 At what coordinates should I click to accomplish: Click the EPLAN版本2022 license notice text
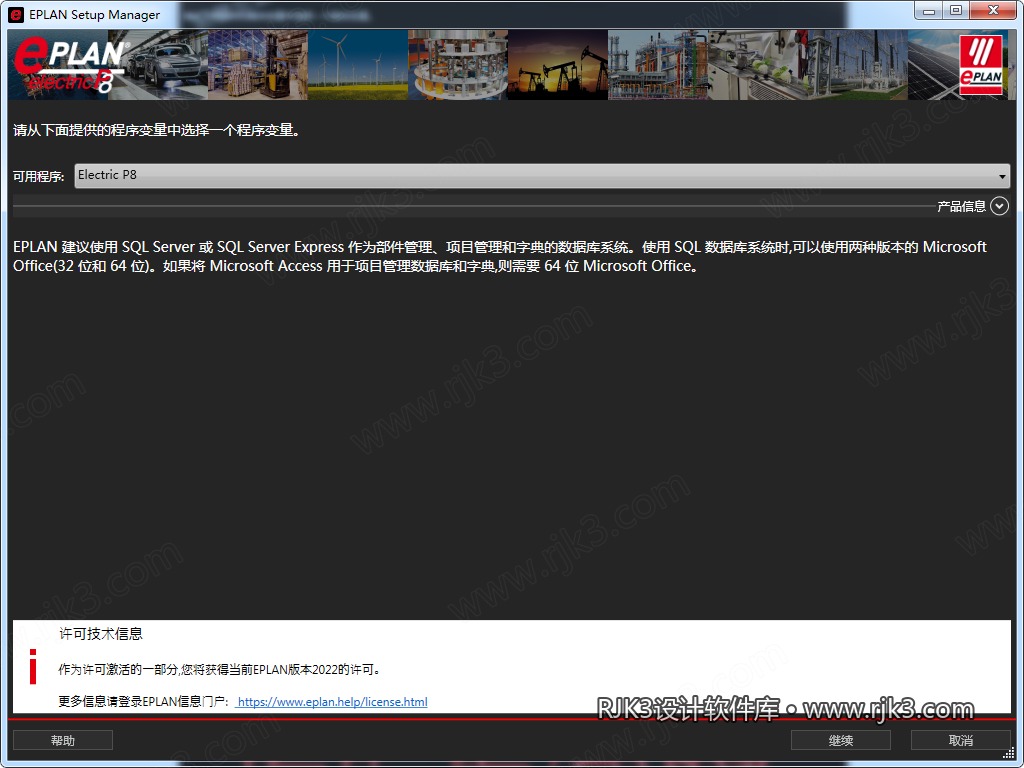point(219,669)
